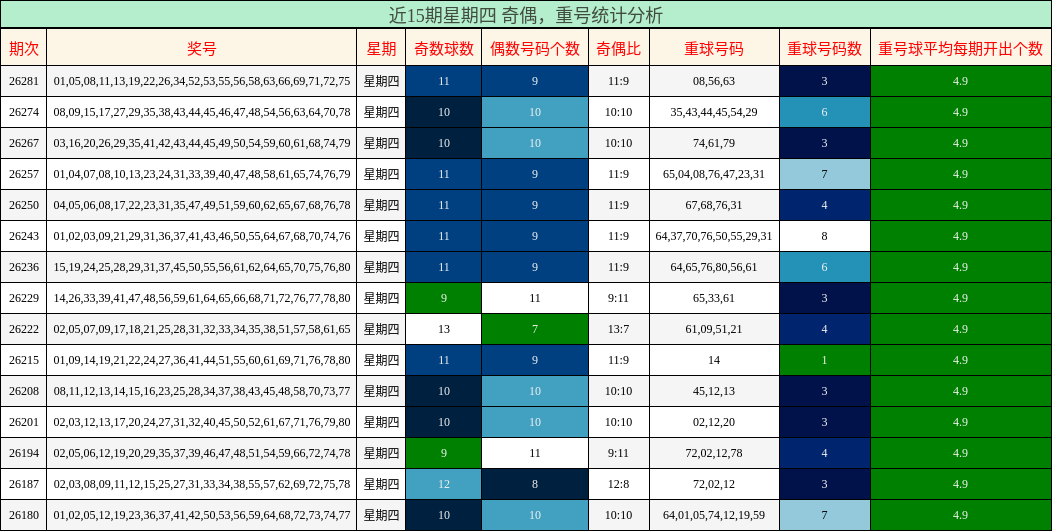Select issue number 26180
1052x531 pixels.
[x=23, y=515]
